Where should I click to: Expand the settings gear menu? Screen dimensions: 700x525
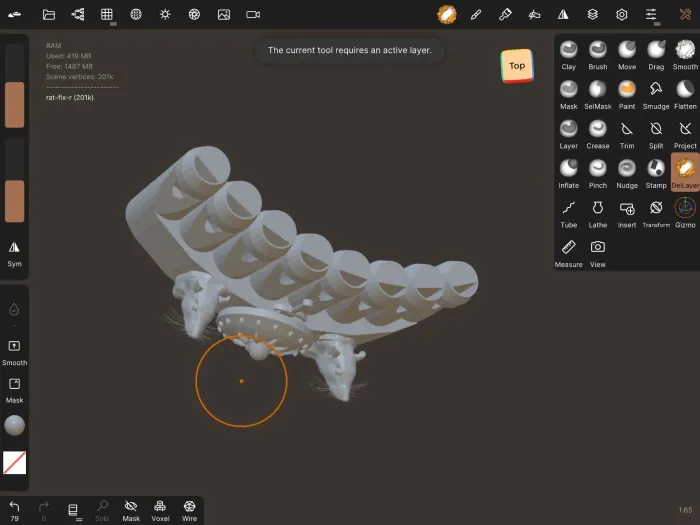pos(622,15)
